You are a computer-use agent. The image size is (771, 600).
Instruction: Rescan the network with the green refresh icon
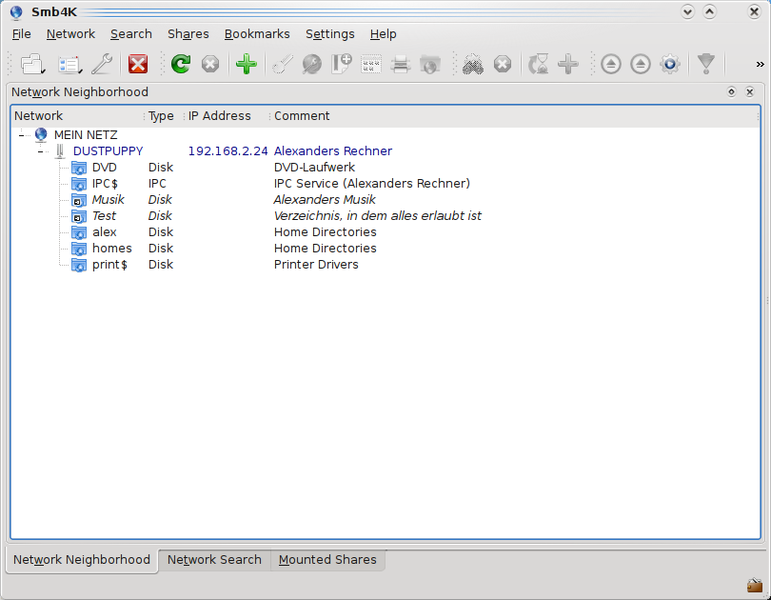(x=180, y=64)
